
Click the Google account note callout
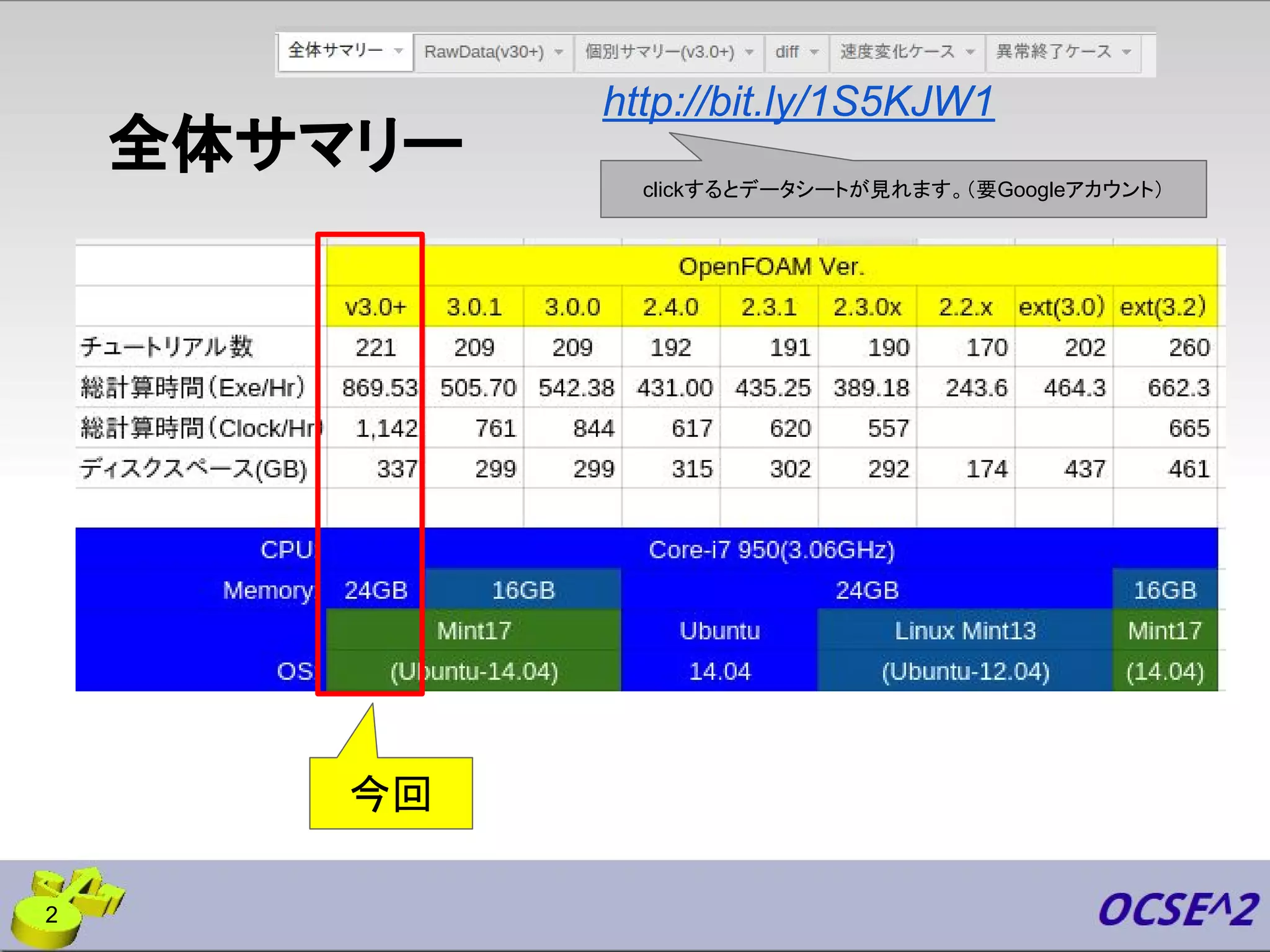(903, 189)
